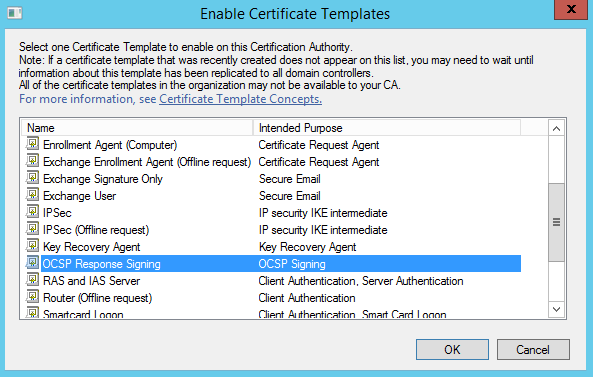The image size is (593, 377).
Task: Click the IPSec template icon
Action: pyautogui.click(x=33, y=212)
